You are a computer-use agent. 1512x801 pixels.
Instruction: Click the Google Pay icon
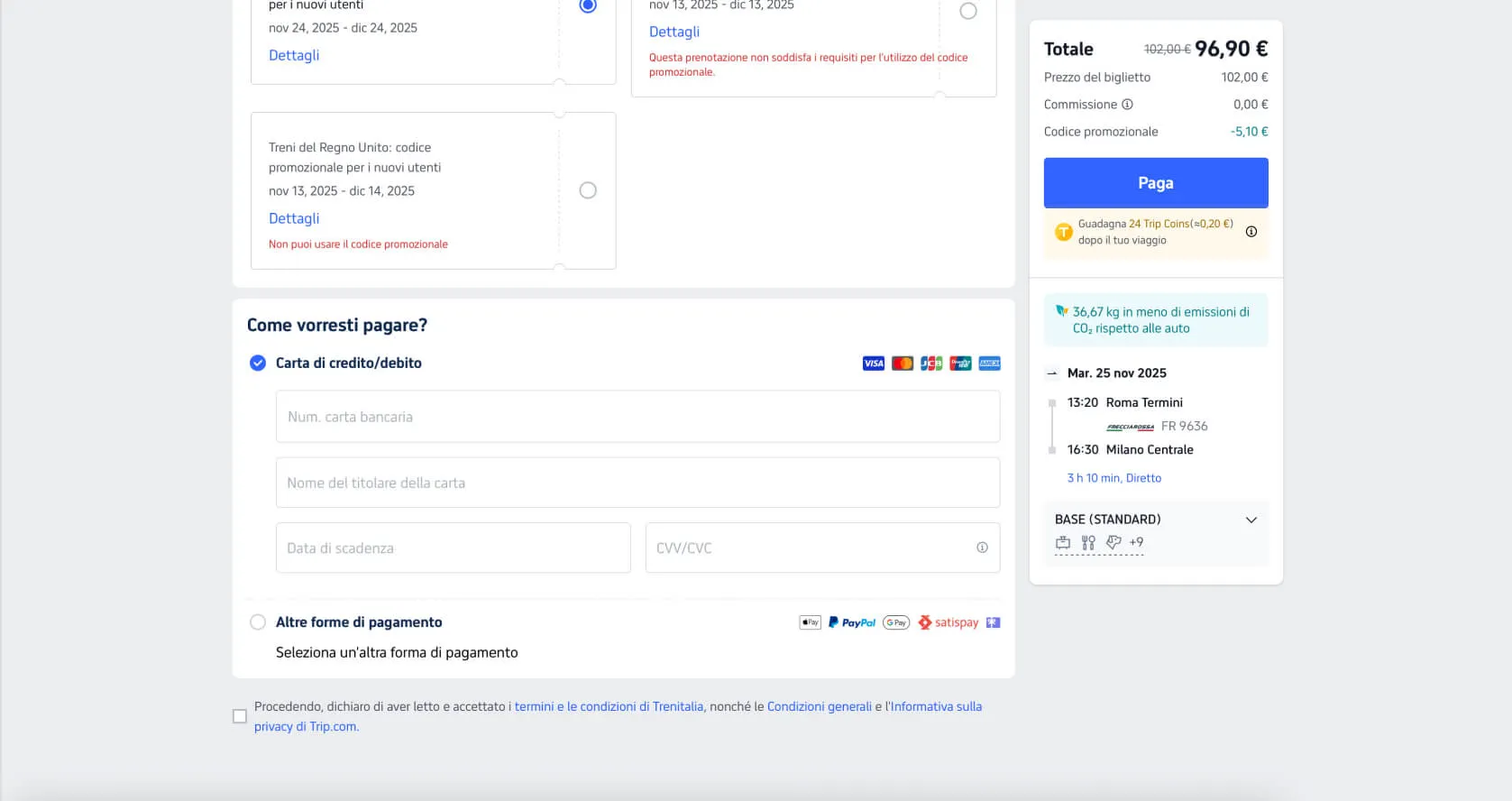[x=896, y=622]
